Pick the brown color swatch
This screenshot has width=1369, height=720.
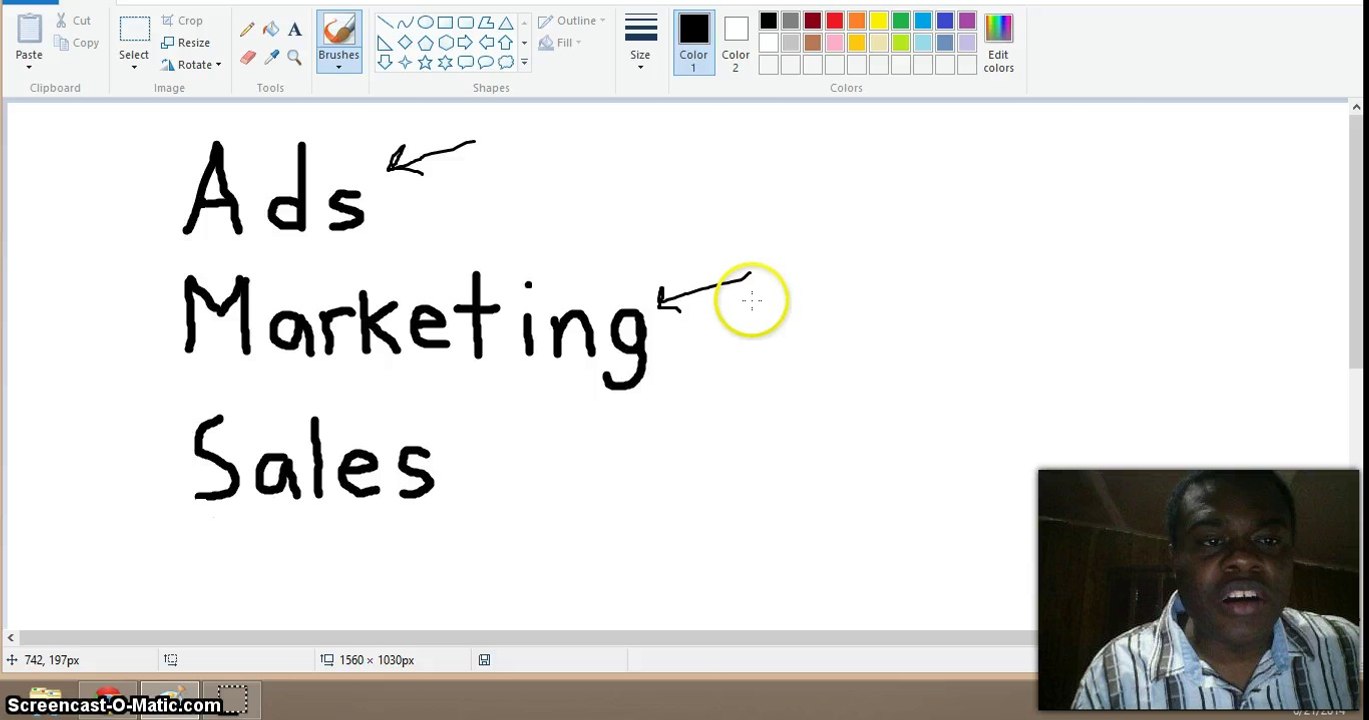813,43
